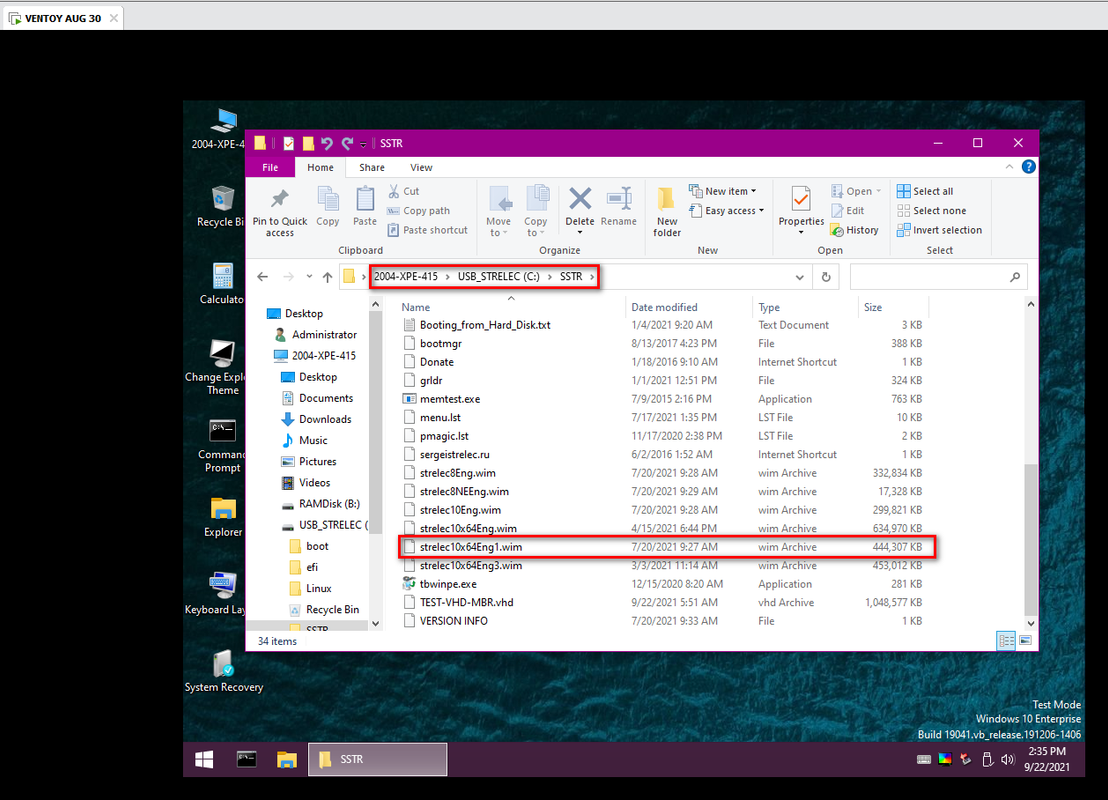The height and width of the screenshot is (800, 1108).
Task: Click Copy path in Clipboard group
Action: pyautogui.click(x=418, y=211)
